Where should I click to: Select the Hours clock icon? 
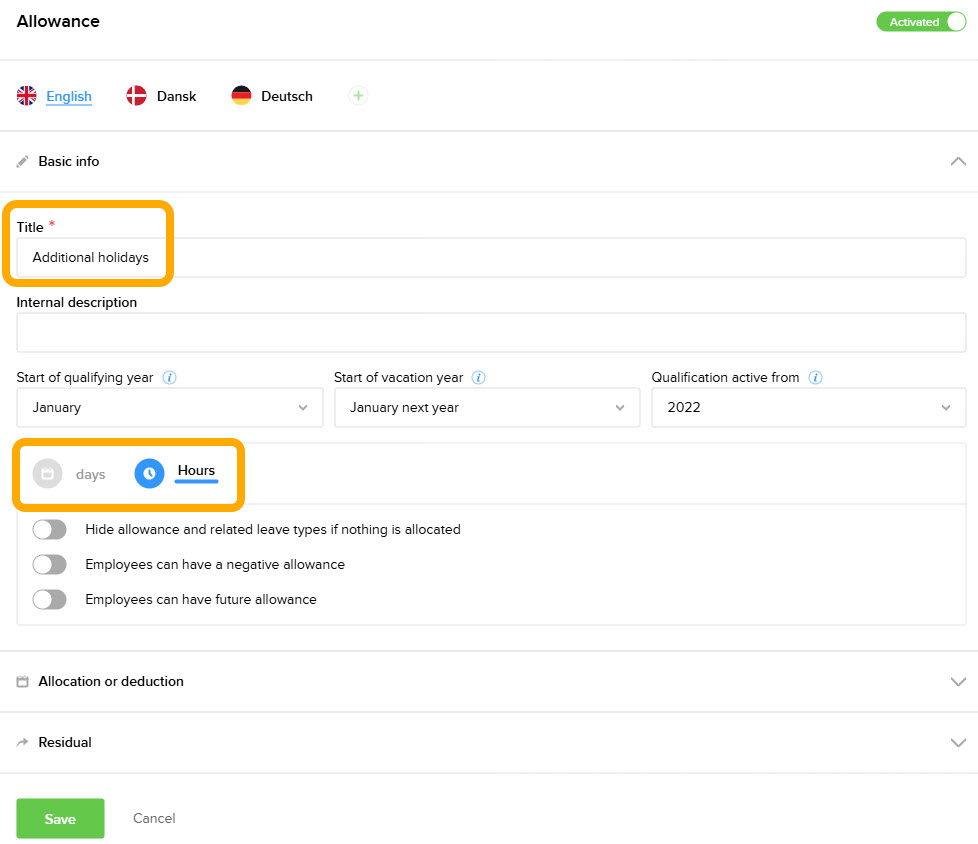click(x=149, y=474)
